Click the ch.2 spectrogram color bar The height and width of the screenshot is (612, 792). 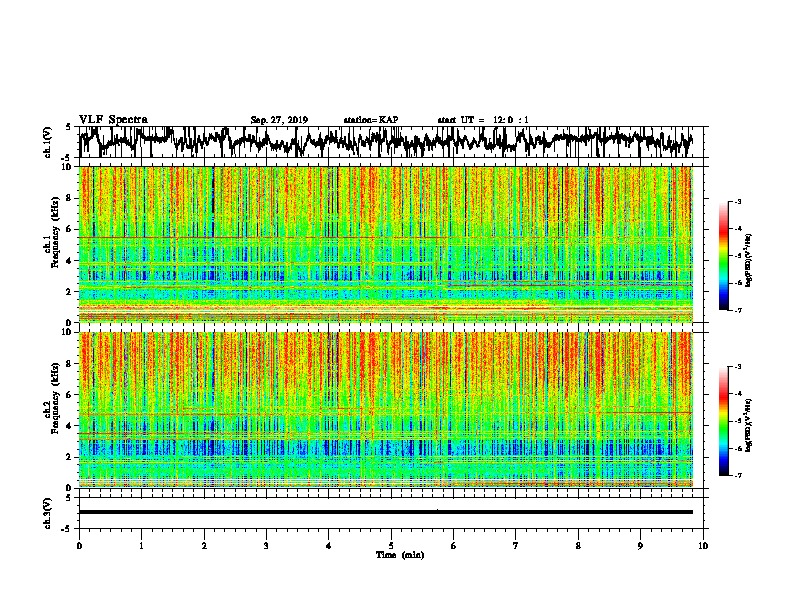point(723,421)
